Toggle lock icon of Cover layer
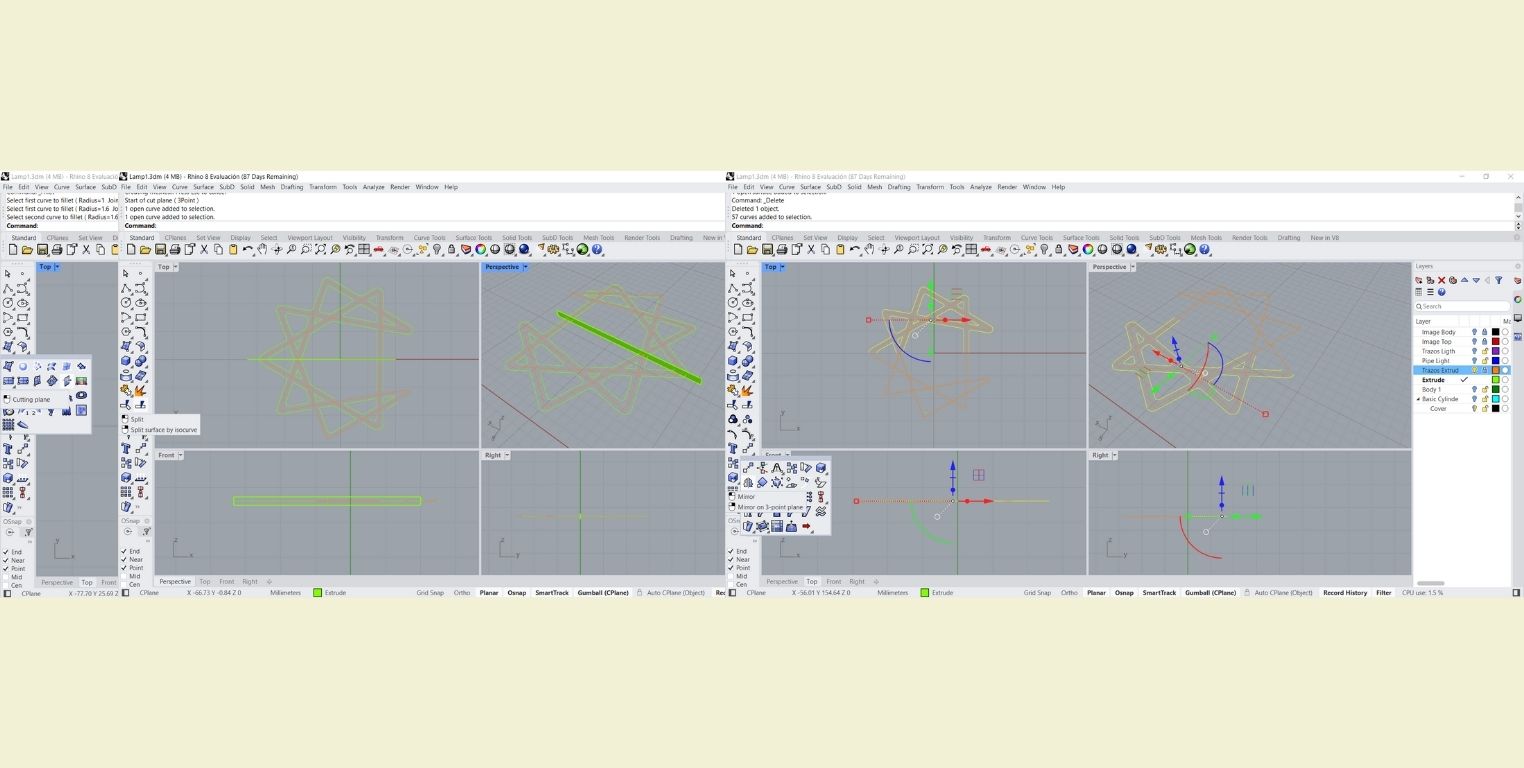The height and width of the screenshot is (768, 1524). click(x=1484, y=408)
